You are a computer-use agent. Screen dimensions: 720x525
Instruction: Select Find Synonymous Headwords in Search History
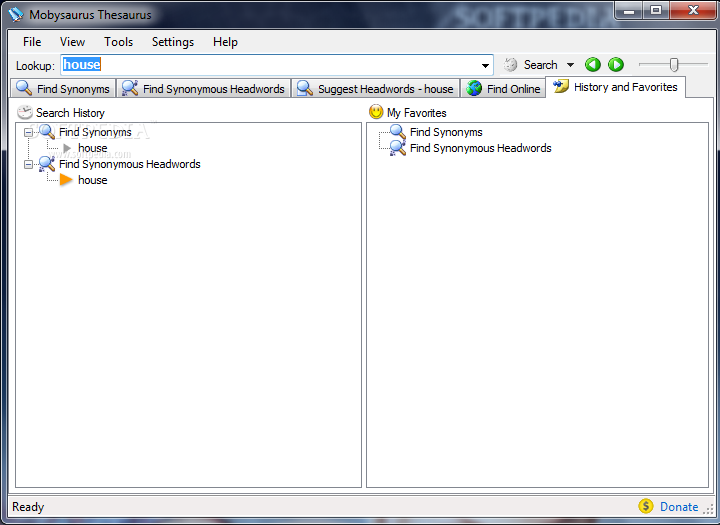click(129, 164)
